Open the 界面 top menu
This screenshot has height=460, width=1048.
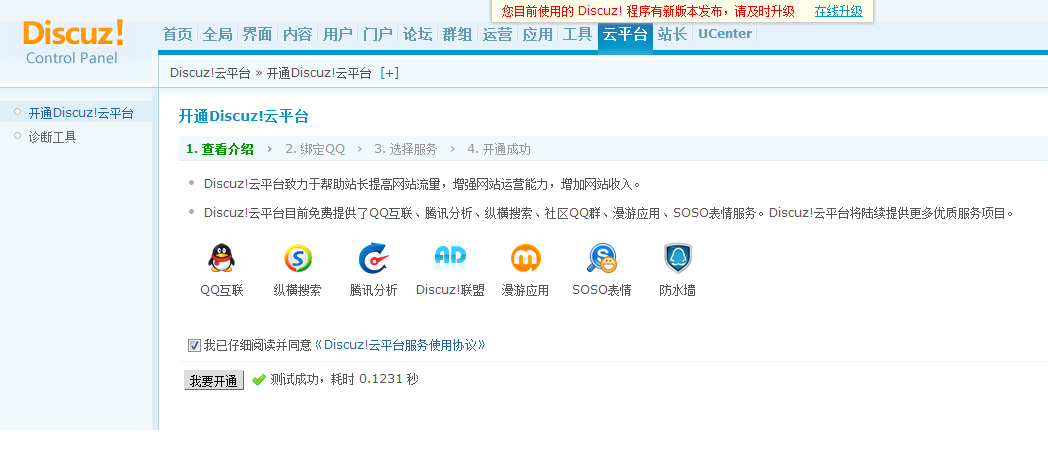coord(257,34)
